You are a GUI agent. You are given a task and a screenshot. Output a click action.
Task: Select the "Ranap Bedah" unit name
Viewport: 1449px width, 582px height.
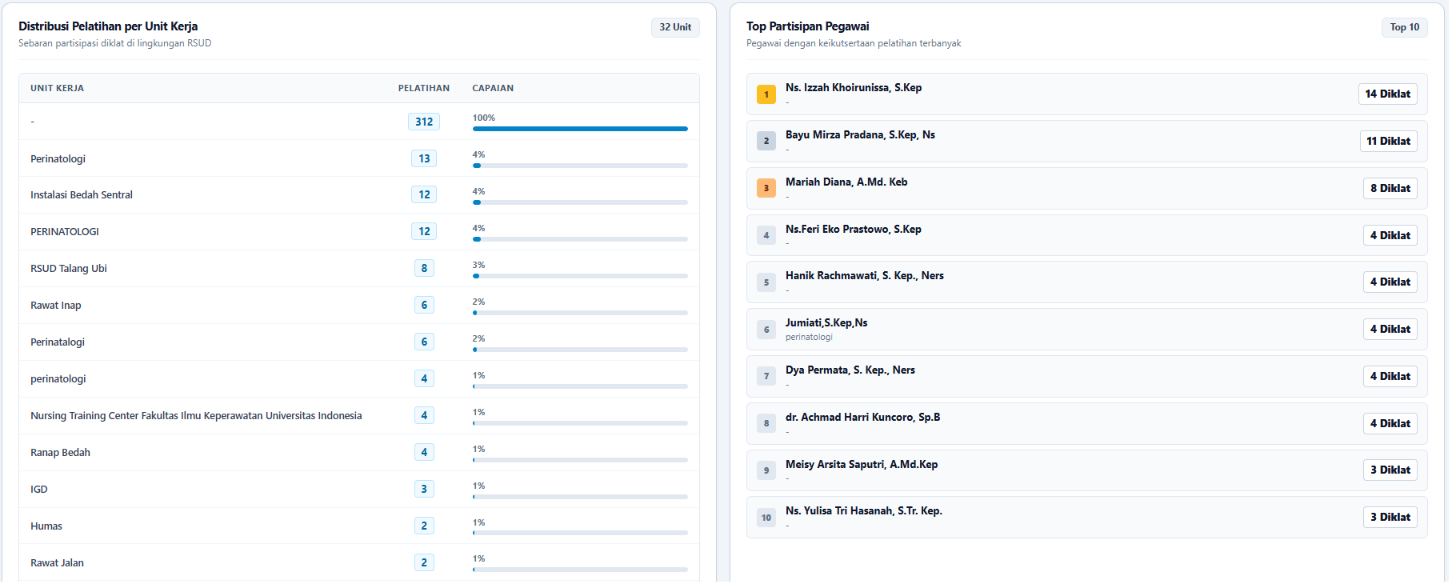61,452
